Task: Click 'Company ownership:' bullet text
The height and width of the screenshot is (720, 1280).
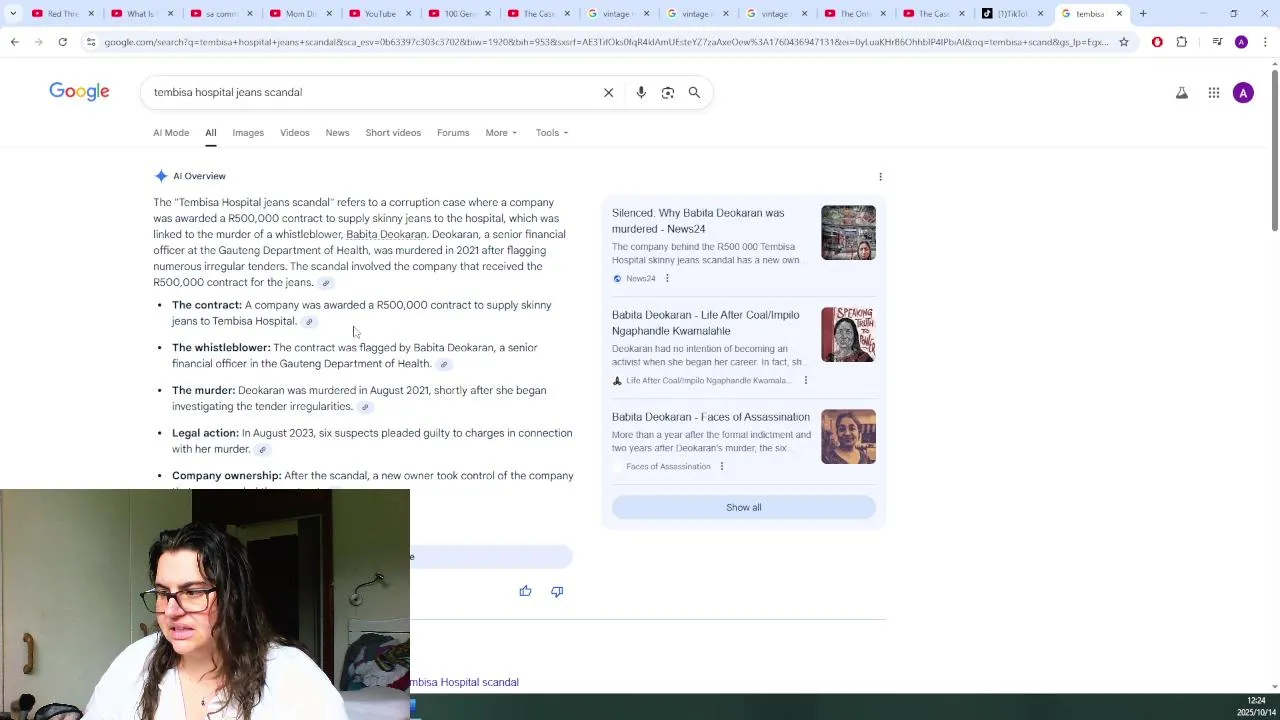Action: pos(226,476)
